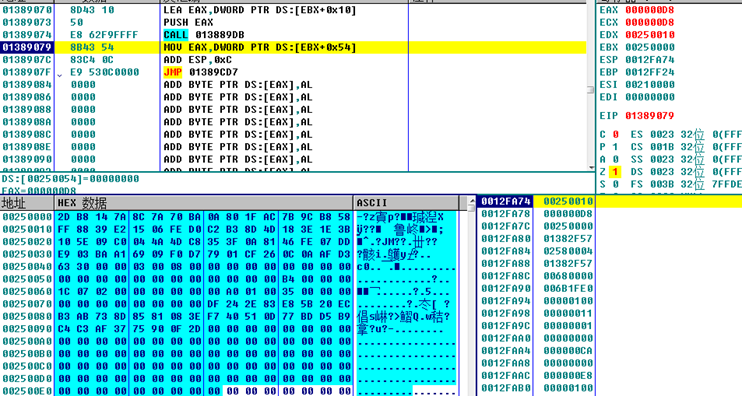
Task: Select ESP register value 0012FA74
Action: (x=650, y=60)
